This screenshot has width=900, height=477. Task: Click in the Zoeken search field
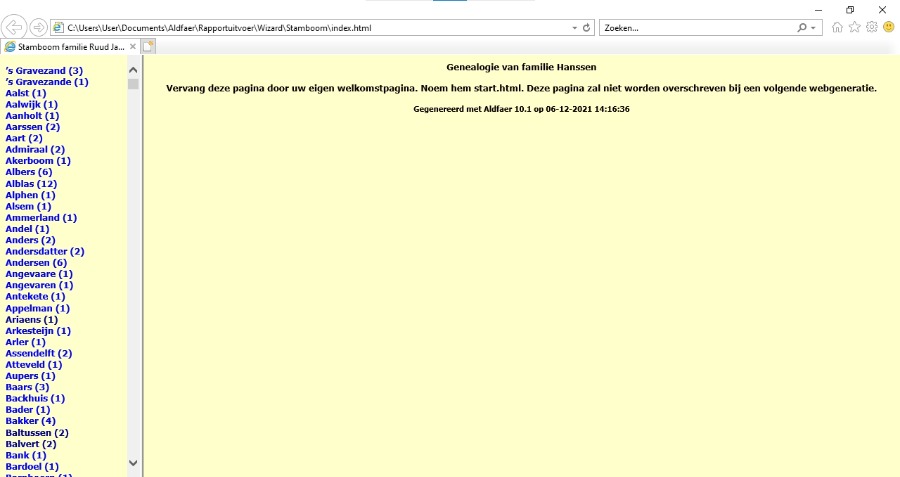[695, 28]
